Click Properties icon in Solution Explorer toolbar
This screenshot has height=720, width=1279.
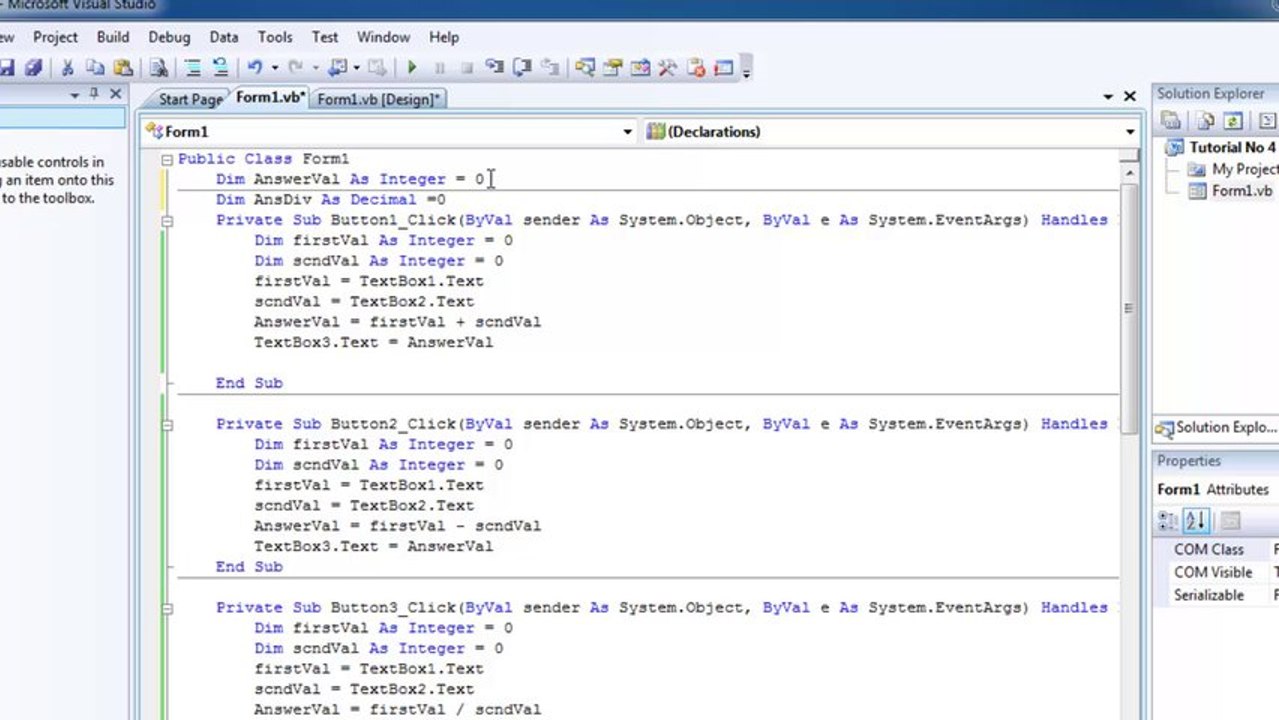pos(1170,121)
